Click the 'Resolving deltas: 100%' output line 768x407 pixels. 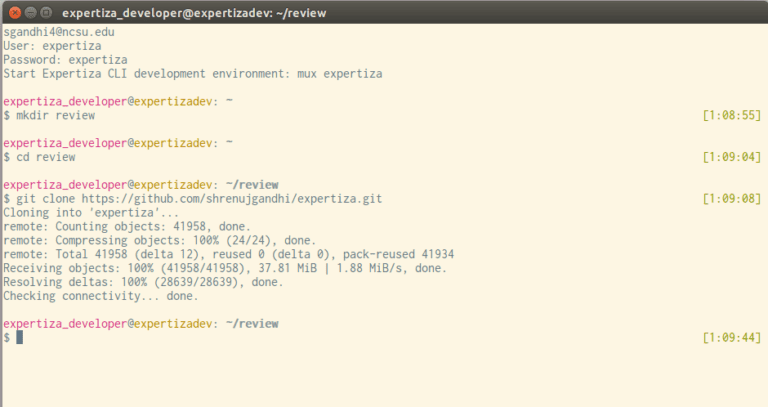tap(142, 282)
